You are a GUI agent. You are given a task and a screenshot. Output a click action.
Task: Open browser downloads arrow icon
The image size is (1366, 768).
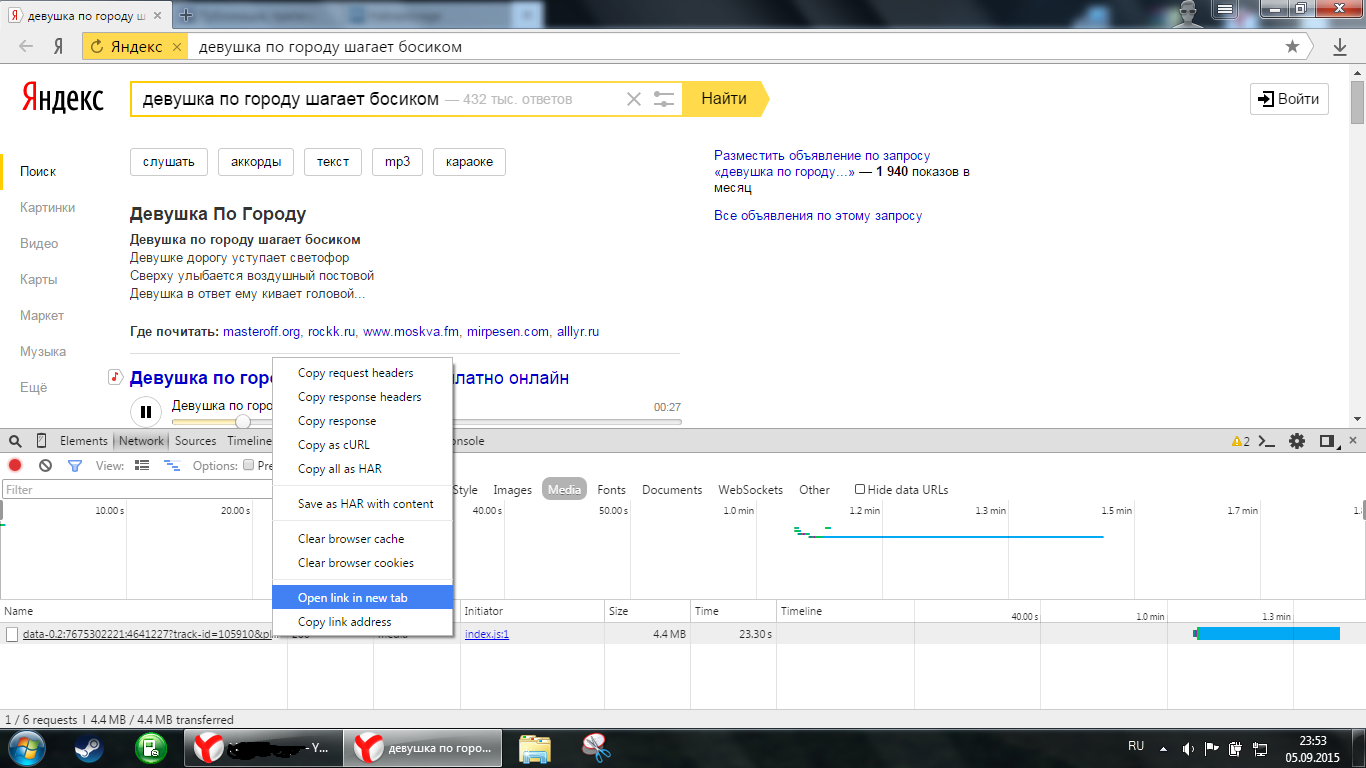1340,47
